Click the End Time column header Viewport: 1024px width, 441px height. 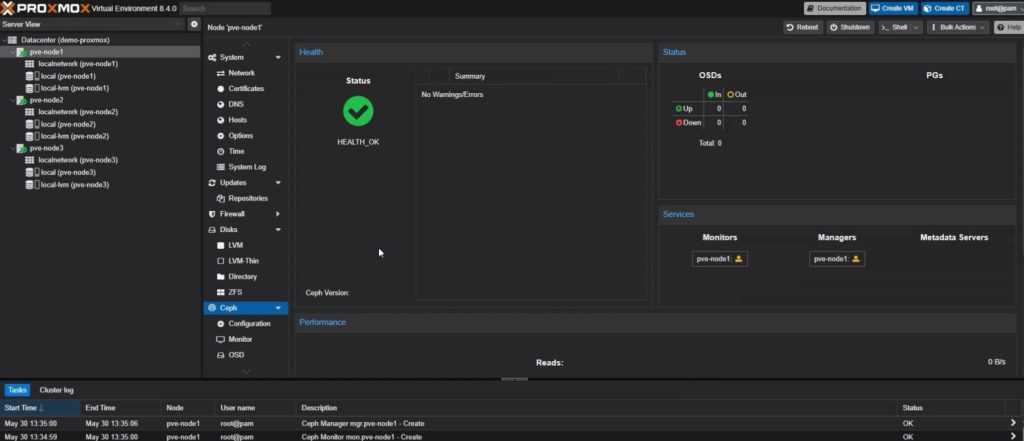click(121, 408)
